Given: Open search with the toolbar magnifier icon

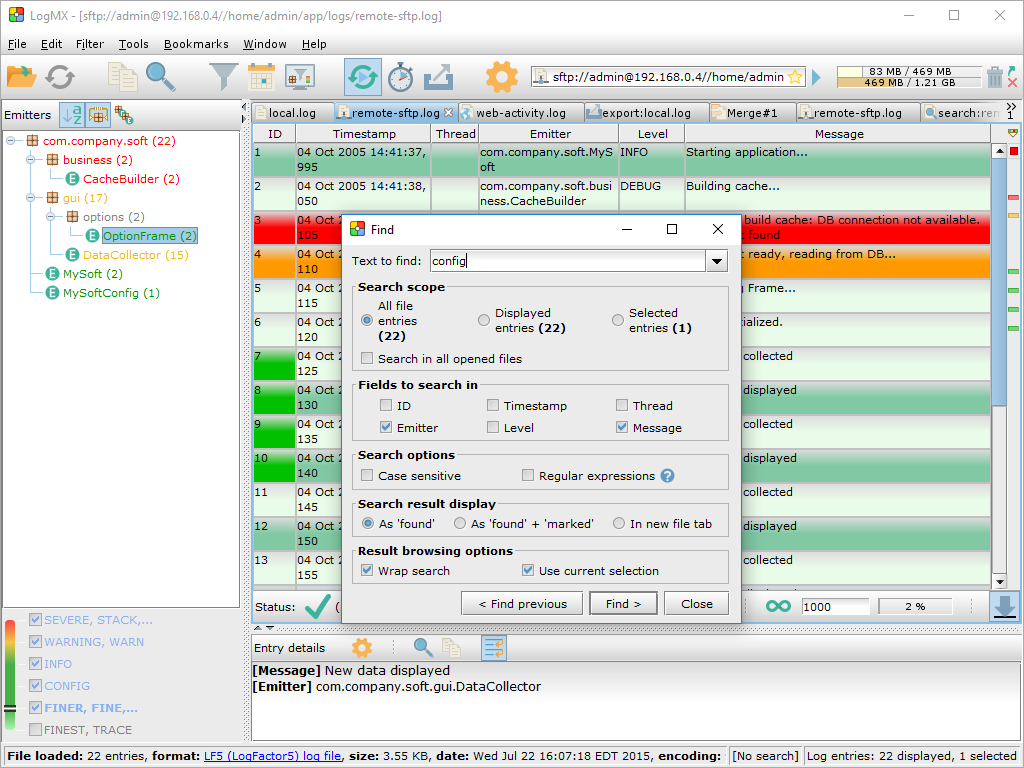Looking at the screenshot, I should (x=160, y=76).
